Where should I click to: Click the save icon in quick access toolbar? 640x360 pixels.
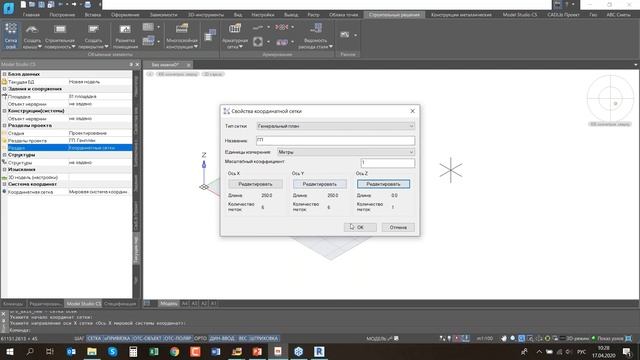click(41, 4)
